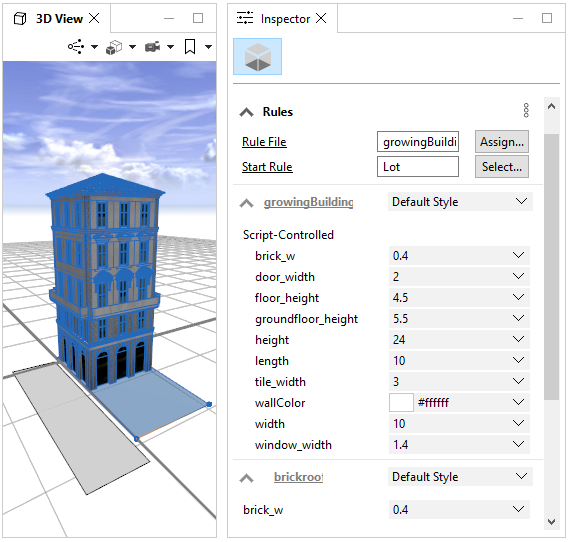The width and height of the screenshot is (569, 542).
Task: Click the door_width attribute label
Action: coord(285,277)
